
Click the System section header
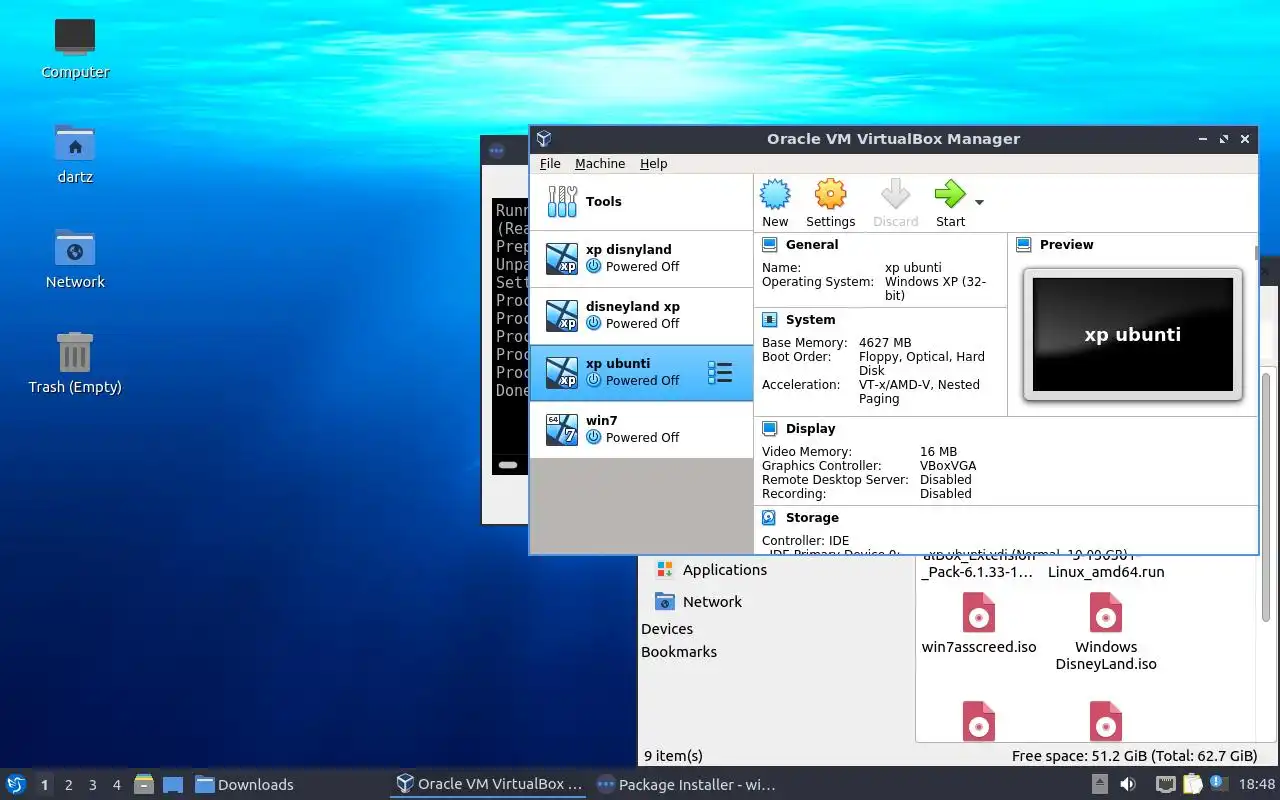810,320
